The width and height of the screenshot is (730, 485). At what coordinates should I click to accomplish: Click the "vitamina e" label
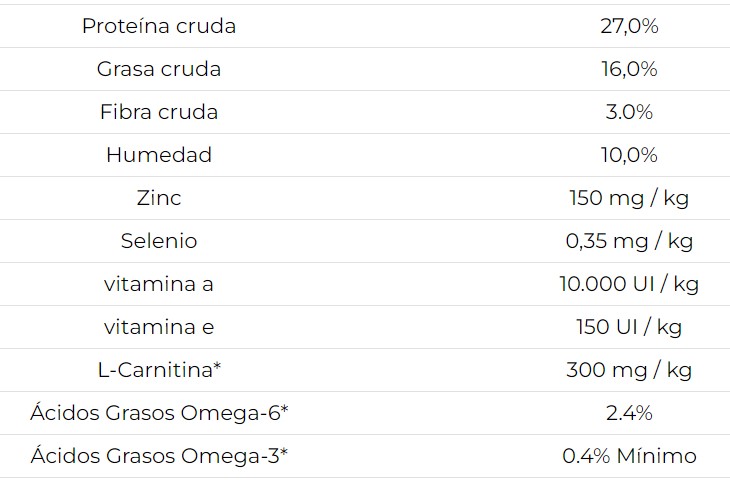coord(159,327)
